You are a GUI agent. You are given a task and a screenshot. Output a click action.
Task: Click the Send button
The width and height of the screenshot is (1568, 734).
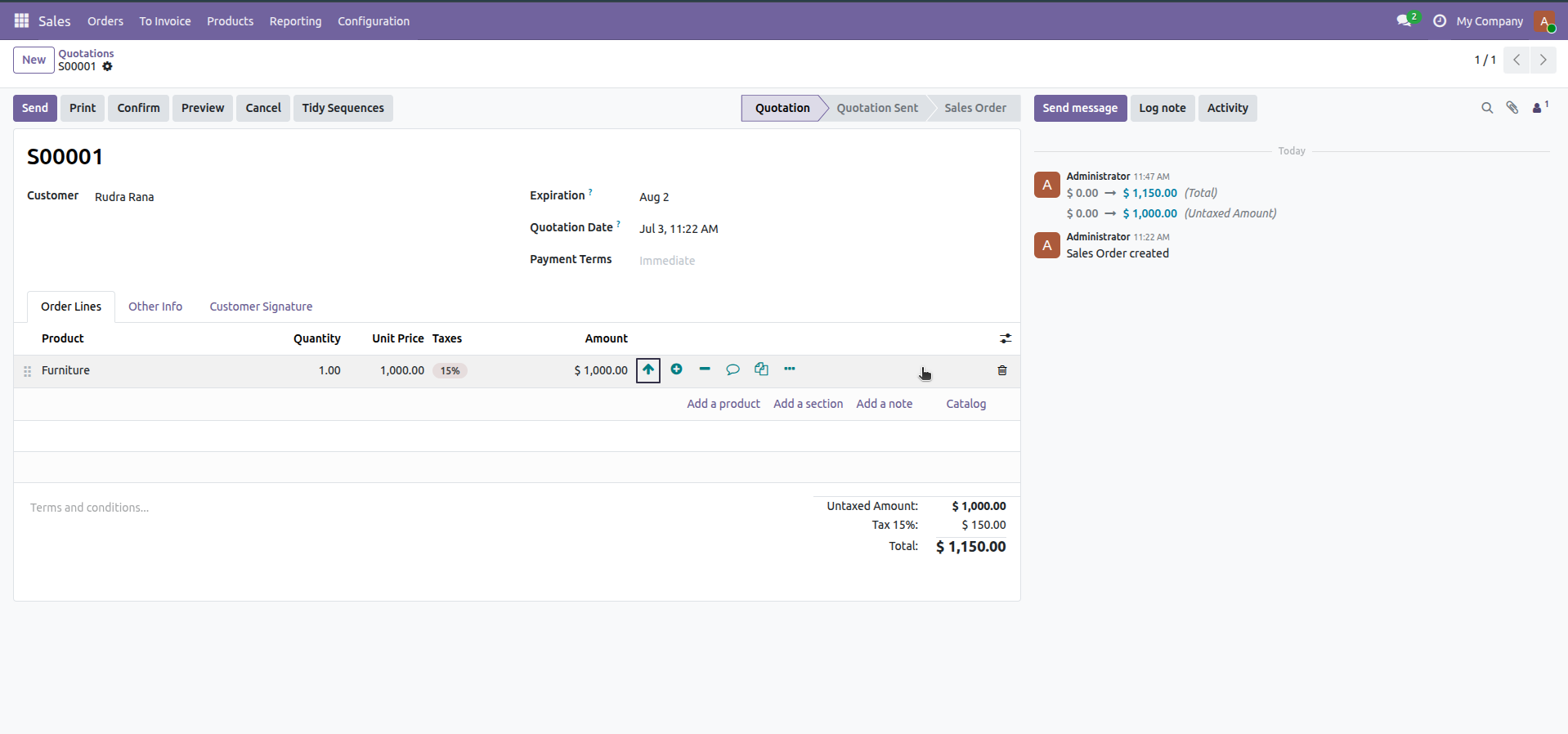pos(35,108)
